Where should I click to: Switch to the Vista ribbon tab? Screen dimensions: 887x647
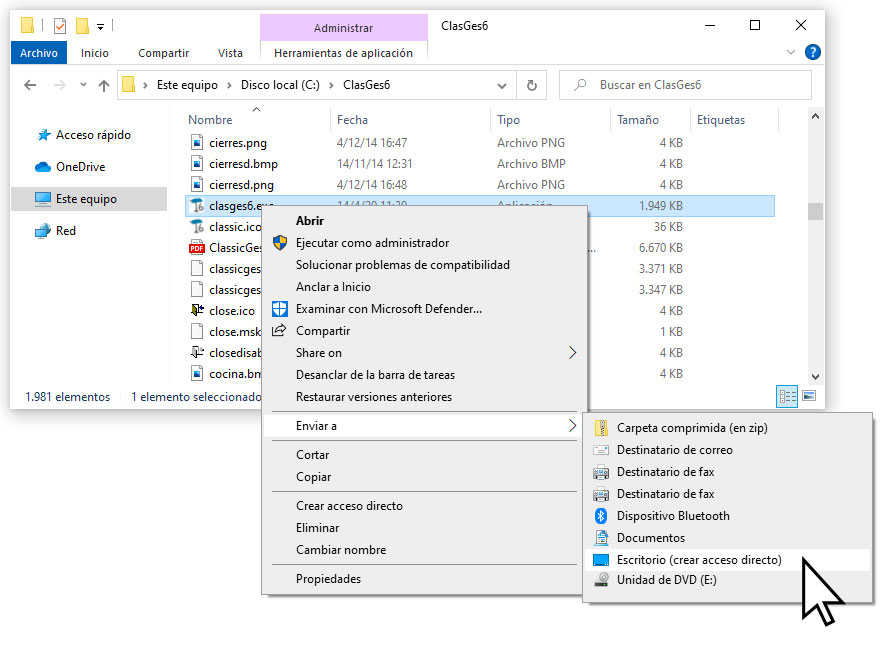click(230, 53)
